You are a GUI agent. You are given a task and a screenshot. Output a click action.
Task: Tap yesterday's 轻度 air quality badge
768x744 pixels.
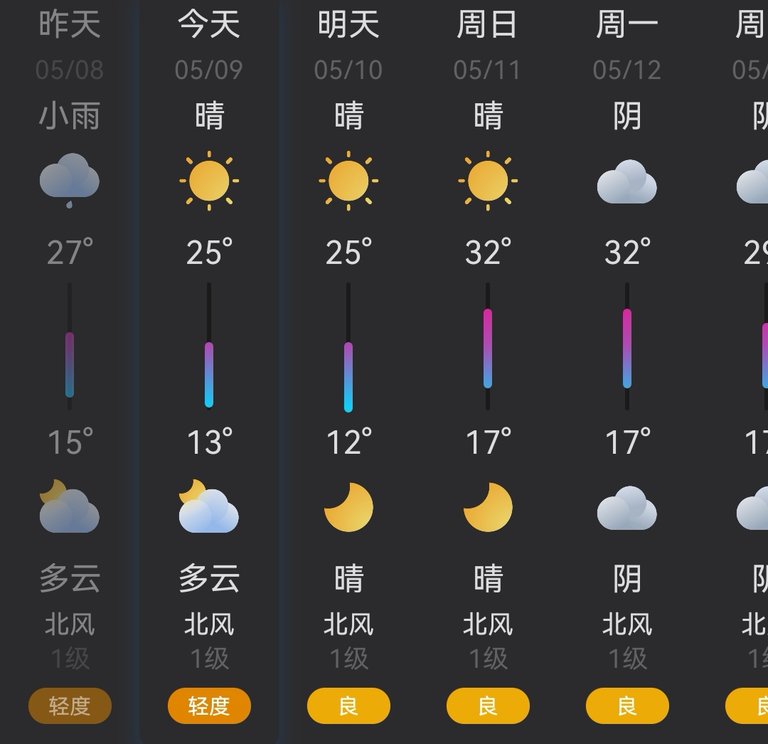(69, 706)
